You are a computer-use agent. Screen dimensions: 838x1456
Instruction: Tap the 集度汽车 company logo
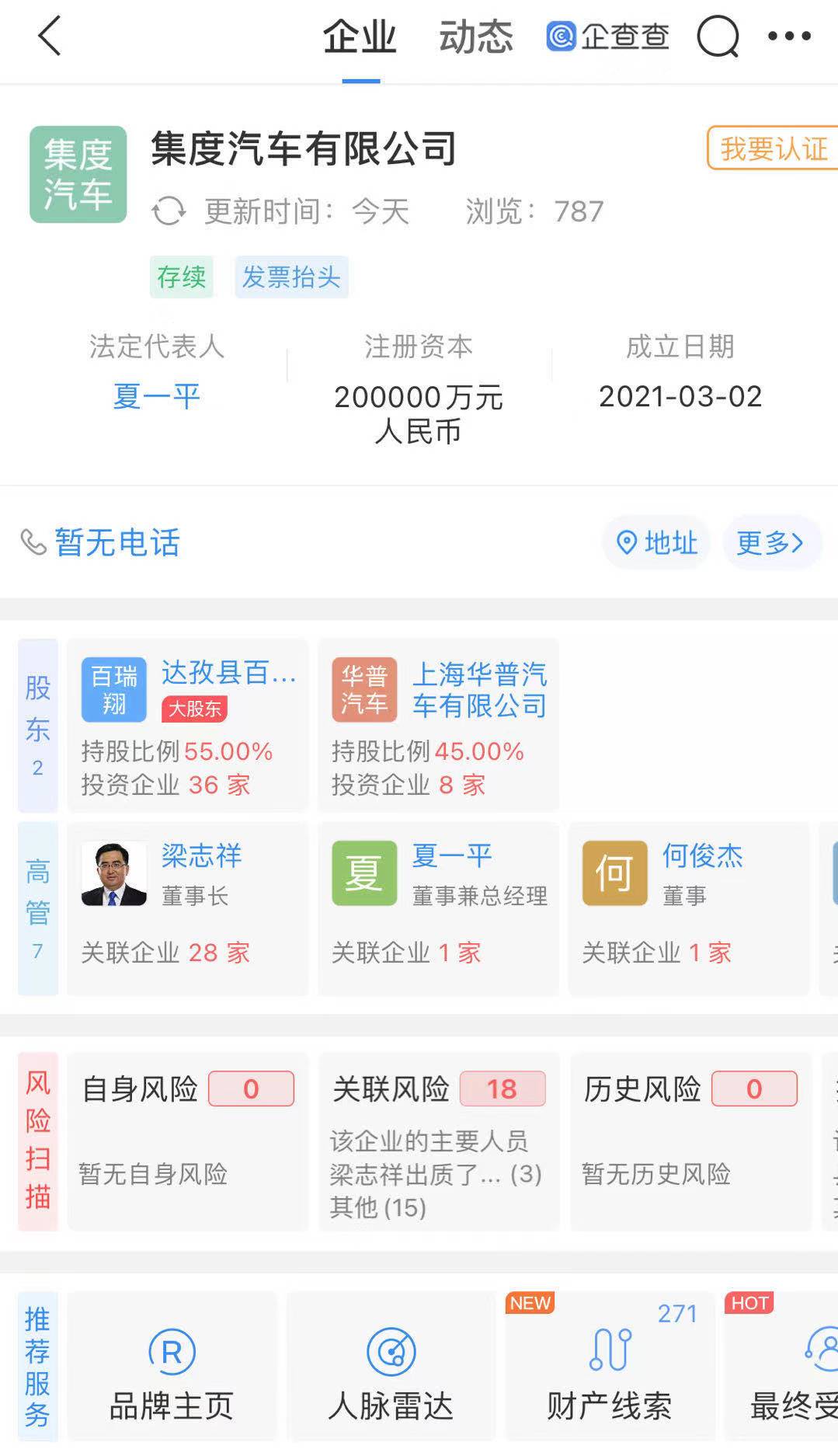pyautogui.click(x=78, y=175)
